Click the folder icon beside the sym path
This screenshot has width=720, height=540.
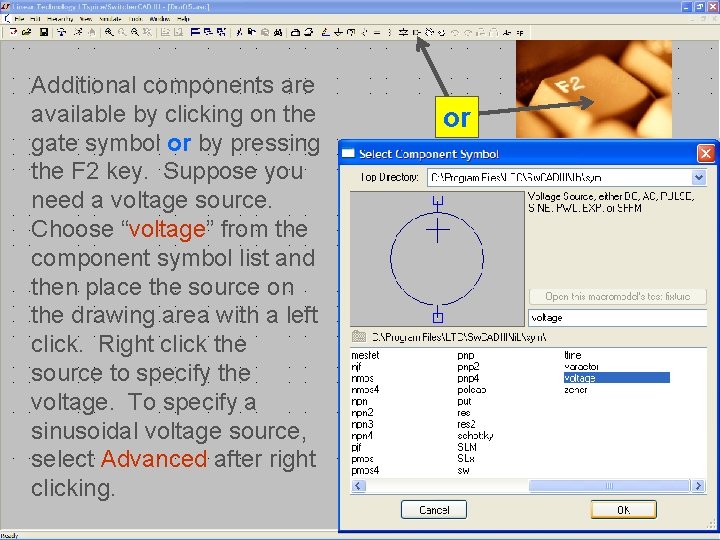coord(359,337)
